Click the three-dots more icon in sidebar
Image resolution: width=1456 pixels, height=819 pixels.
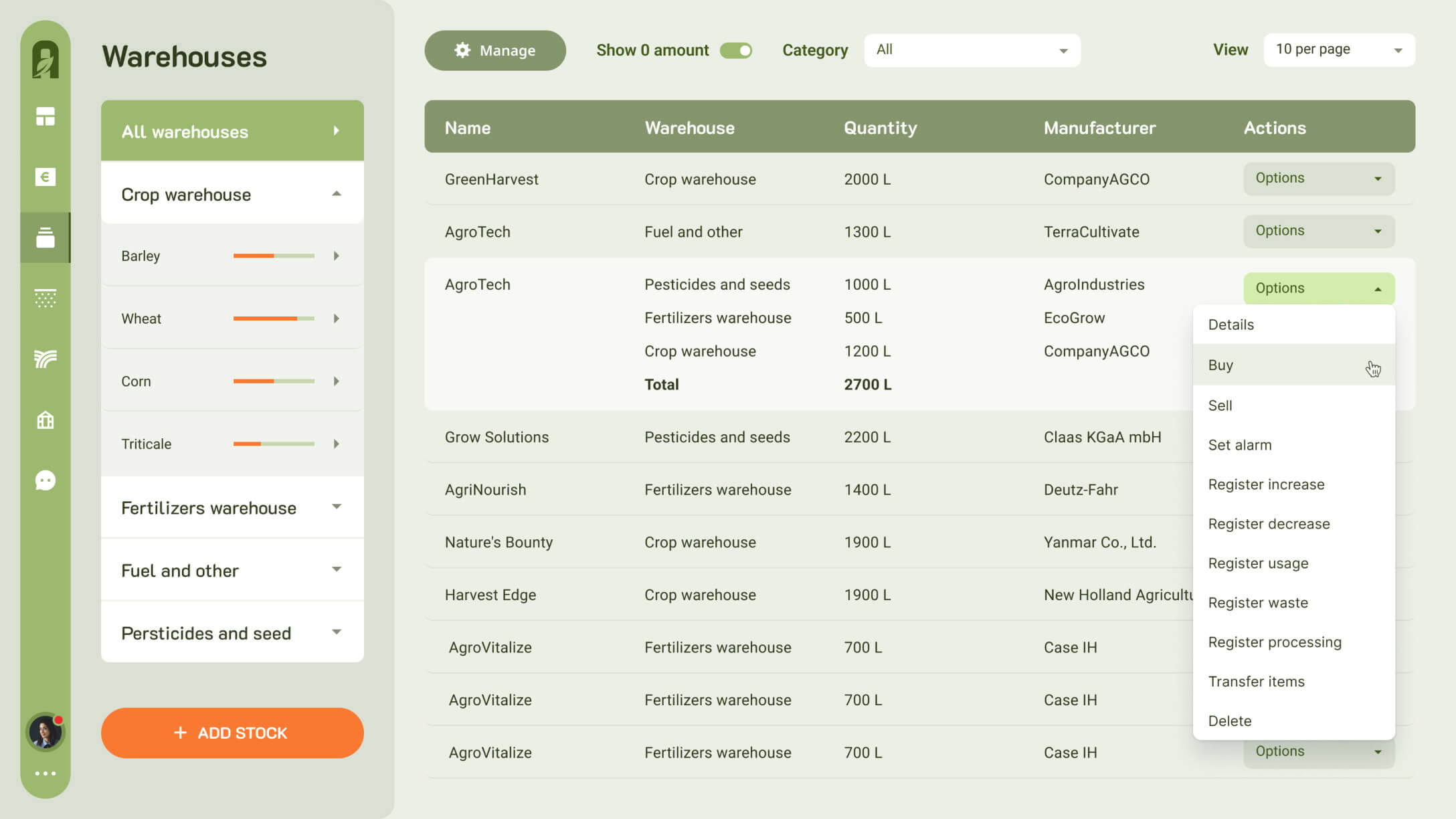(x=45, y=773)
